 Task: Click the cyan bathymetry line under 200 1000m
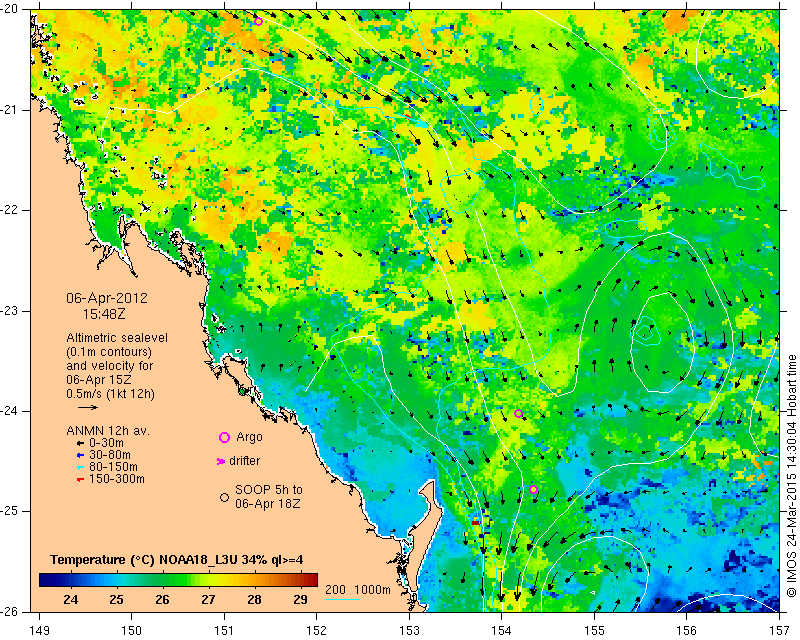(342, 599)
